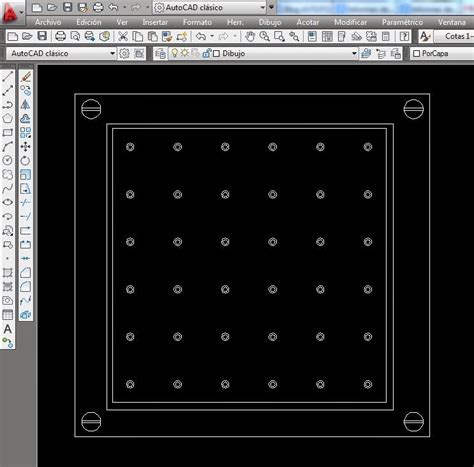The image size is (474, 467).
Task: Select the Arc tool
Action: click(x=7, y=146)
